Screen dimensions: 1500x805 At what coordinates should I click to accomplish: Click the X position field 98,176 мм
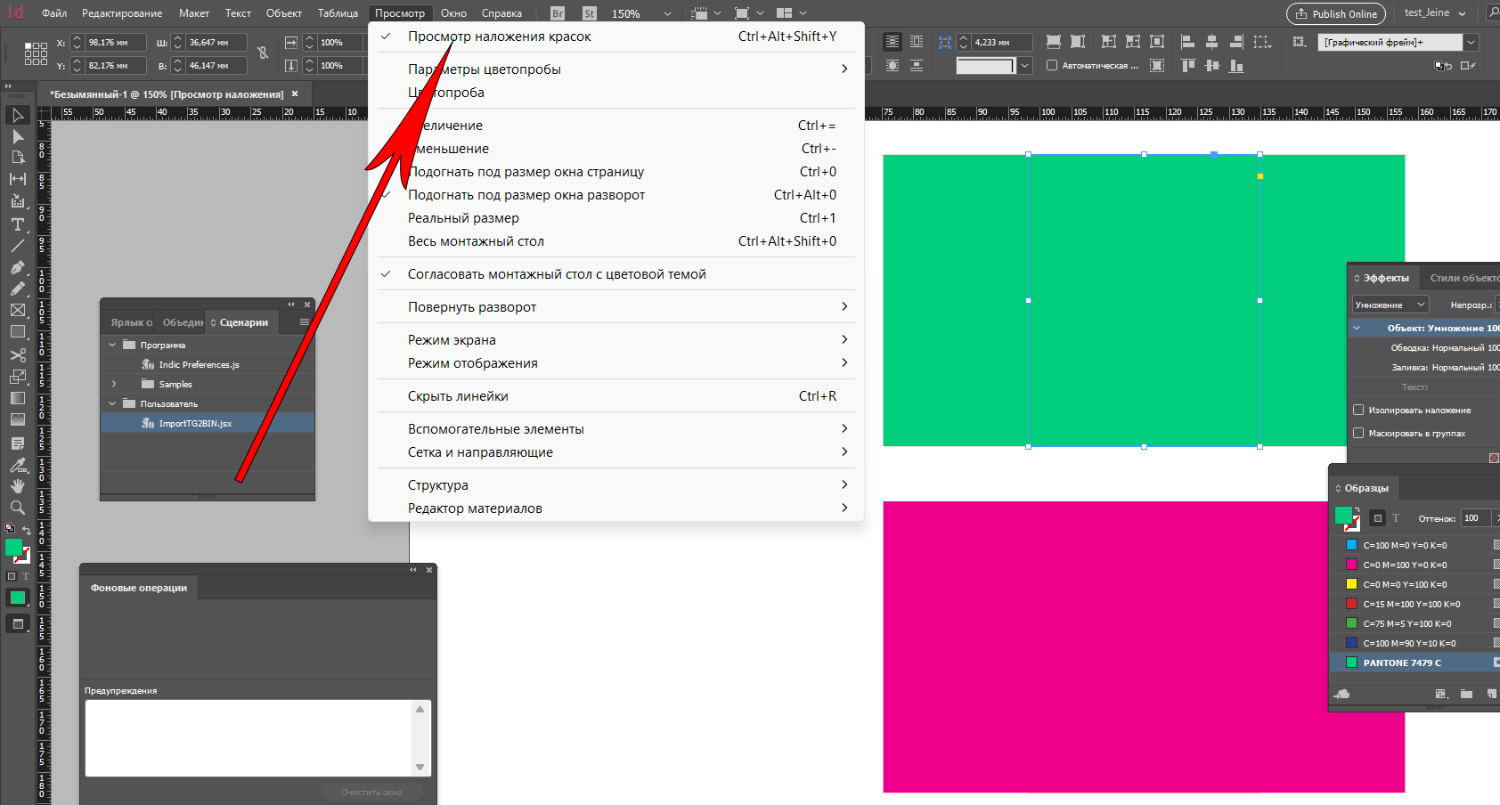(116, 43)
